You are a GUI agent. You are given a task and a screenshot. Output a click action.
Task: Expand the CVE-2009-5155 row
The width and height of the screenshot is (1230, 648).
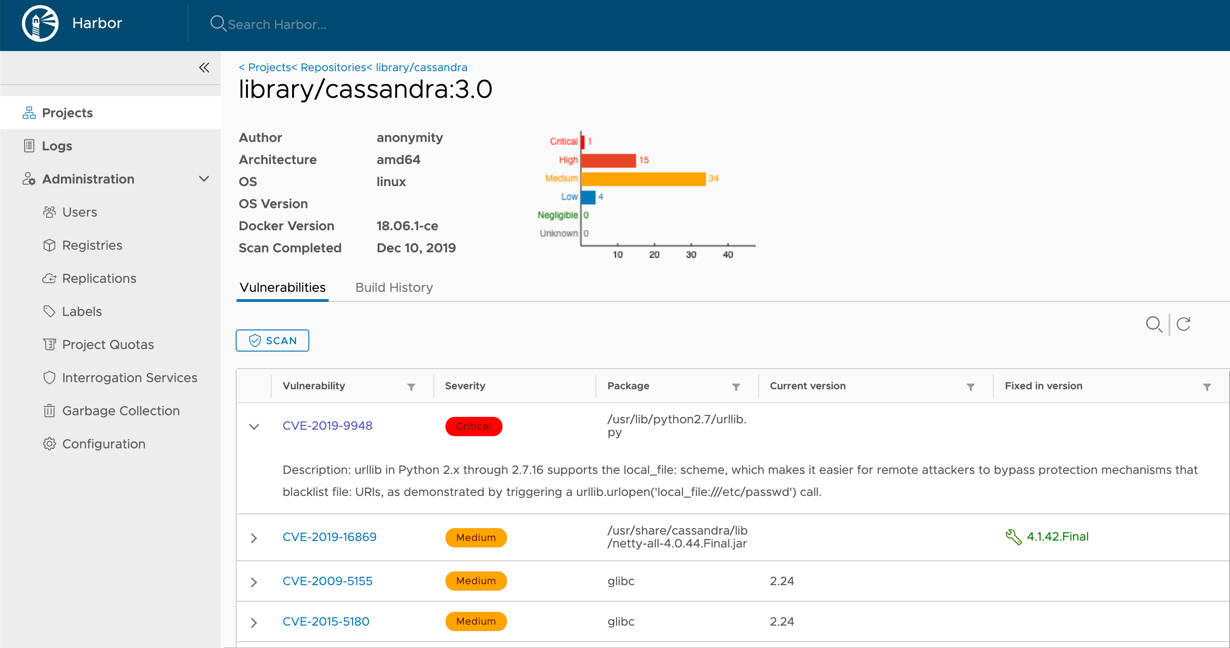coord(254,582)
